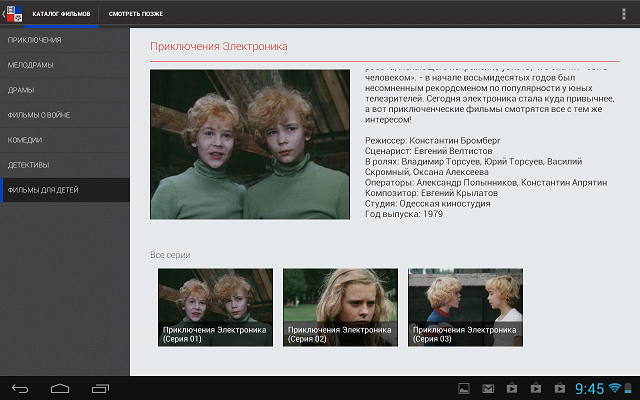
Task: Tap the Режиссер: Константин Бромберг line
Action: 433,140
